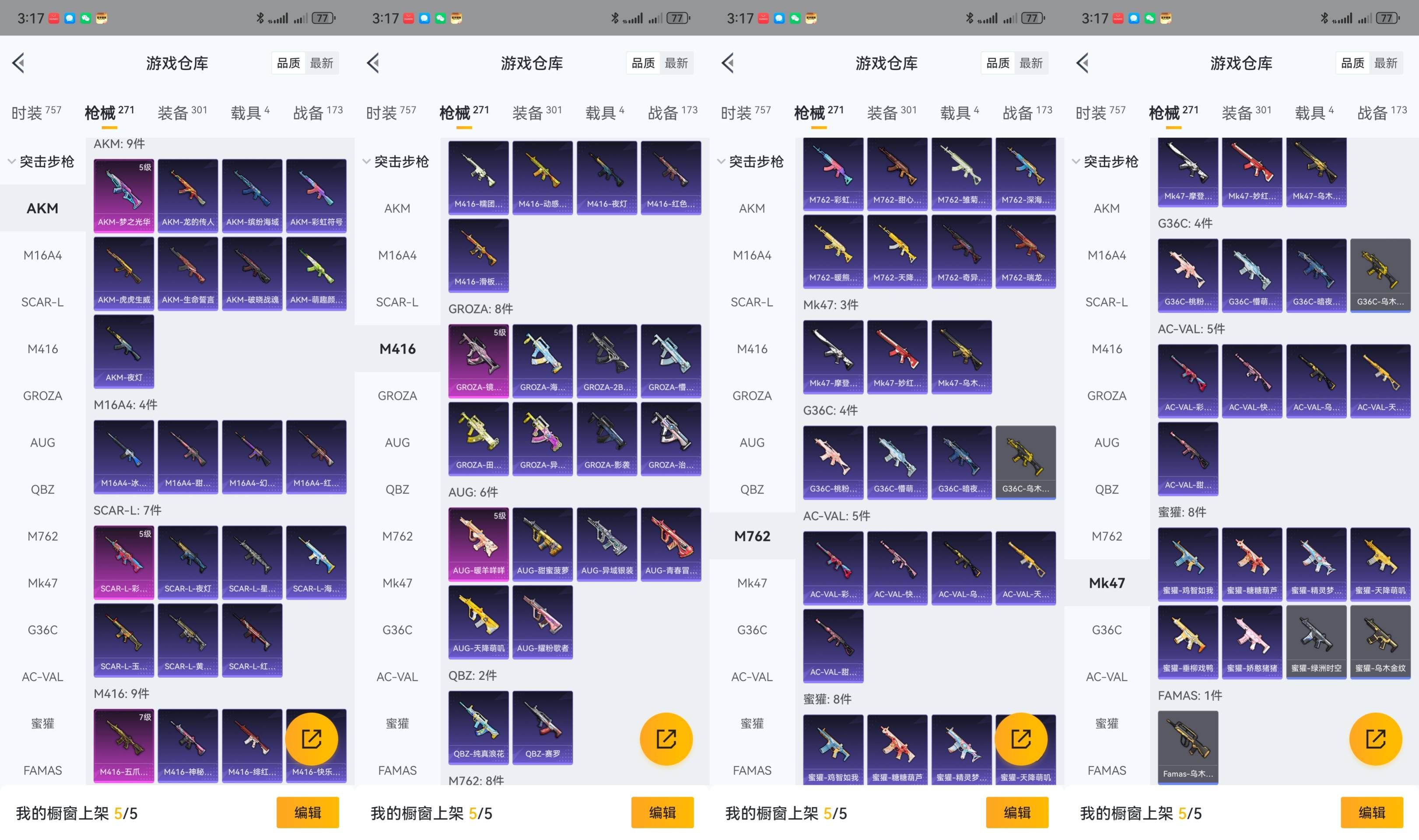
Task: Open 时装 757 tab in leftmost screen
Action: pyautogui.click(x=35, y=112)
